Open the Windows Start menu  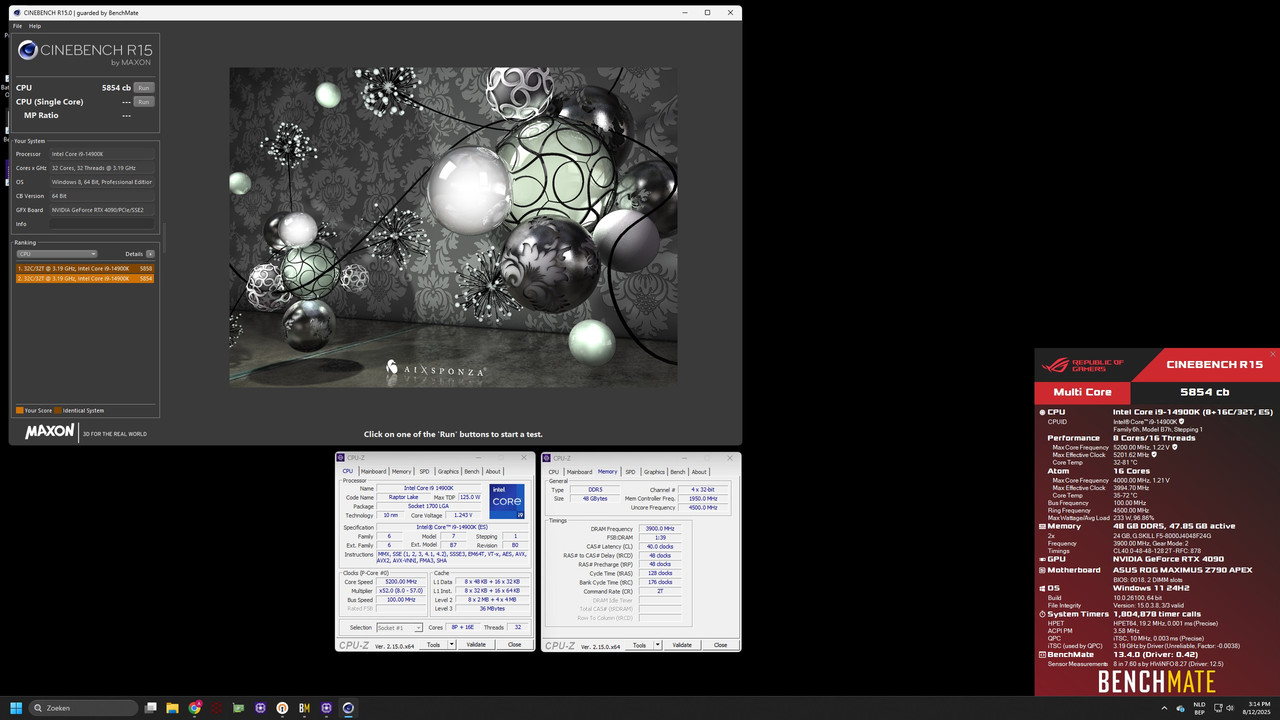(x=16, y=708)
